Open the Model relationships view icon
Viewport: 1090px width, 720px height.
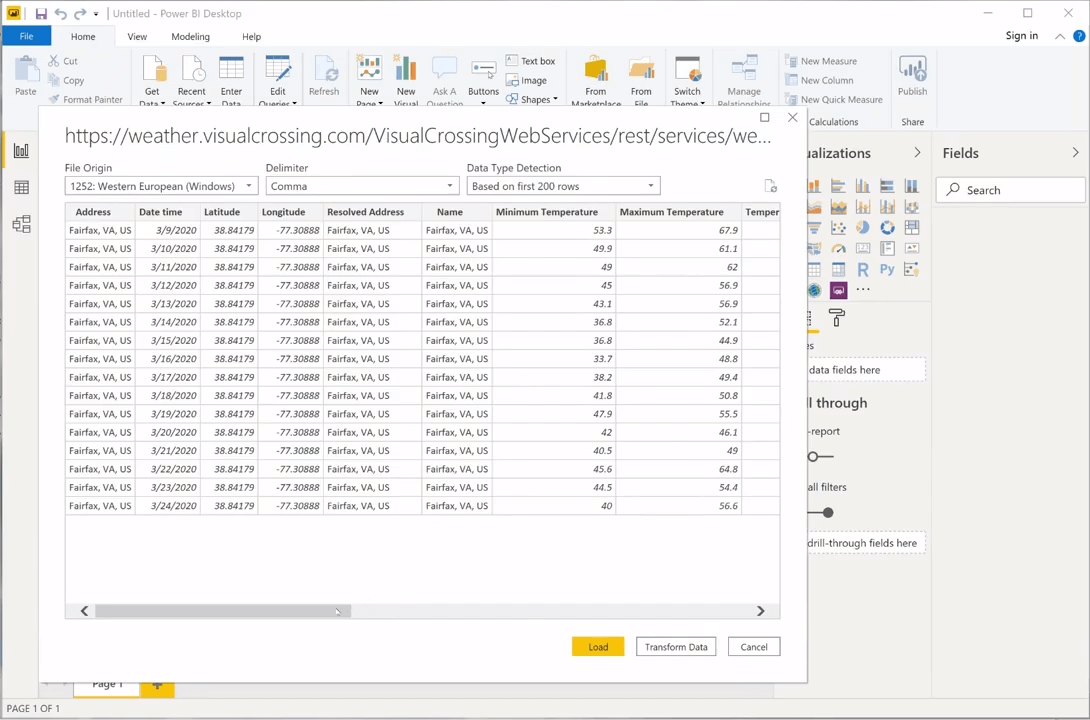click(21, 224)
